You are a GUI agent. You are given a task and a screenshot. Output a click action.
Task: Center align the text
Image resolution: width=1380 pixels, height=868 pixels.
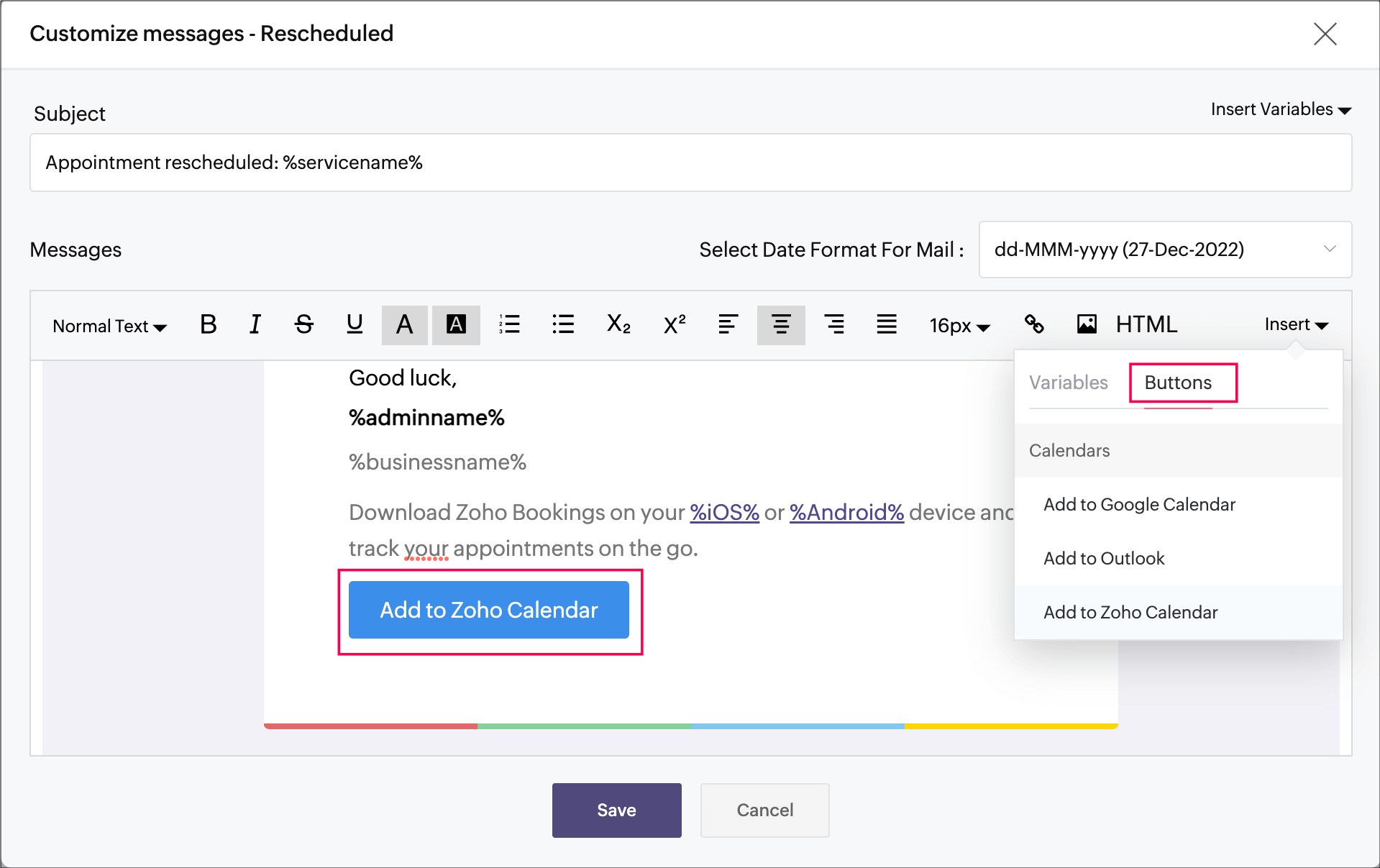[x=781, y=325]
